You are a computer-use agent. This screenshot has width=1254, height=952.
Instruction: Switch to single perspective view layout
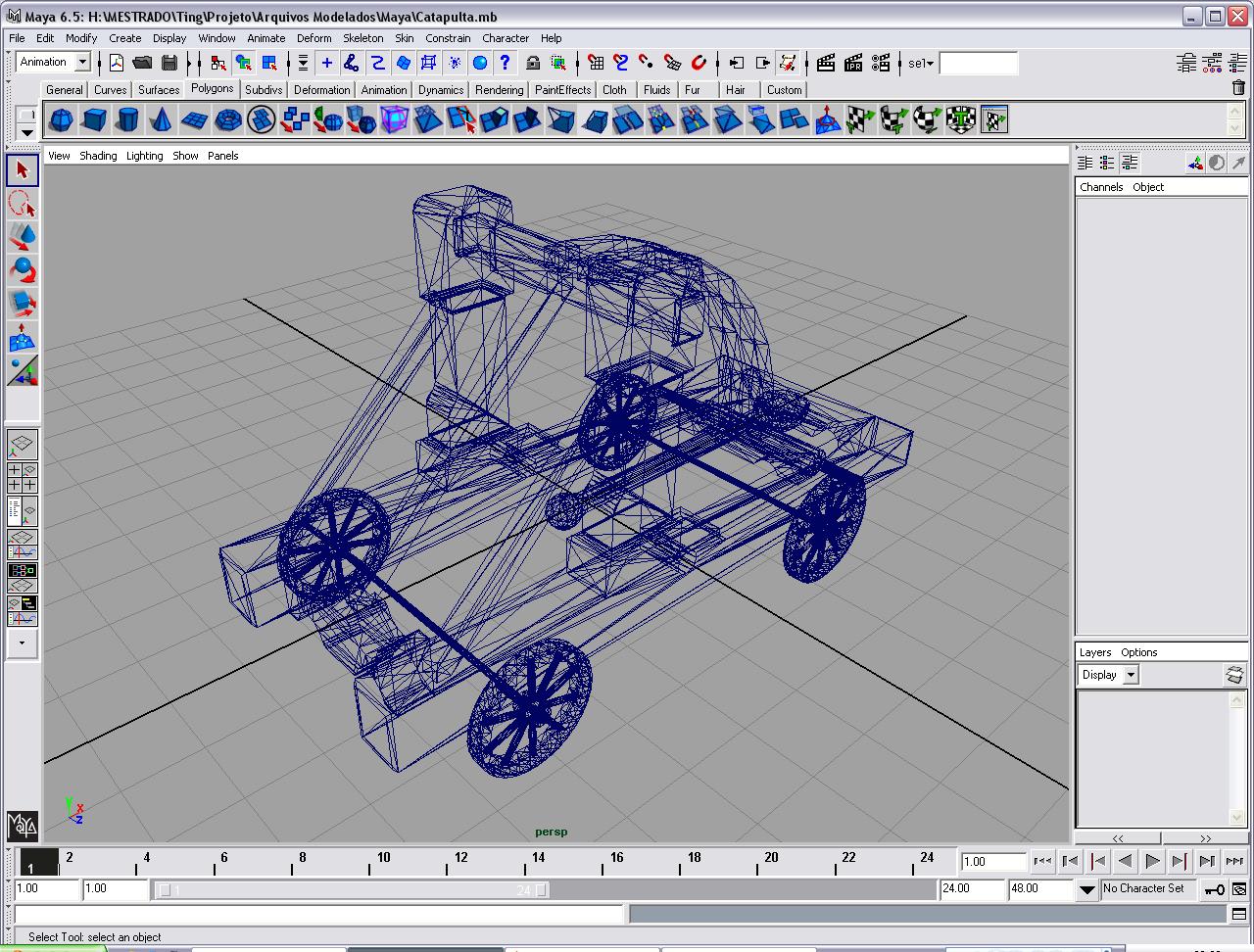tap(22, 445)
